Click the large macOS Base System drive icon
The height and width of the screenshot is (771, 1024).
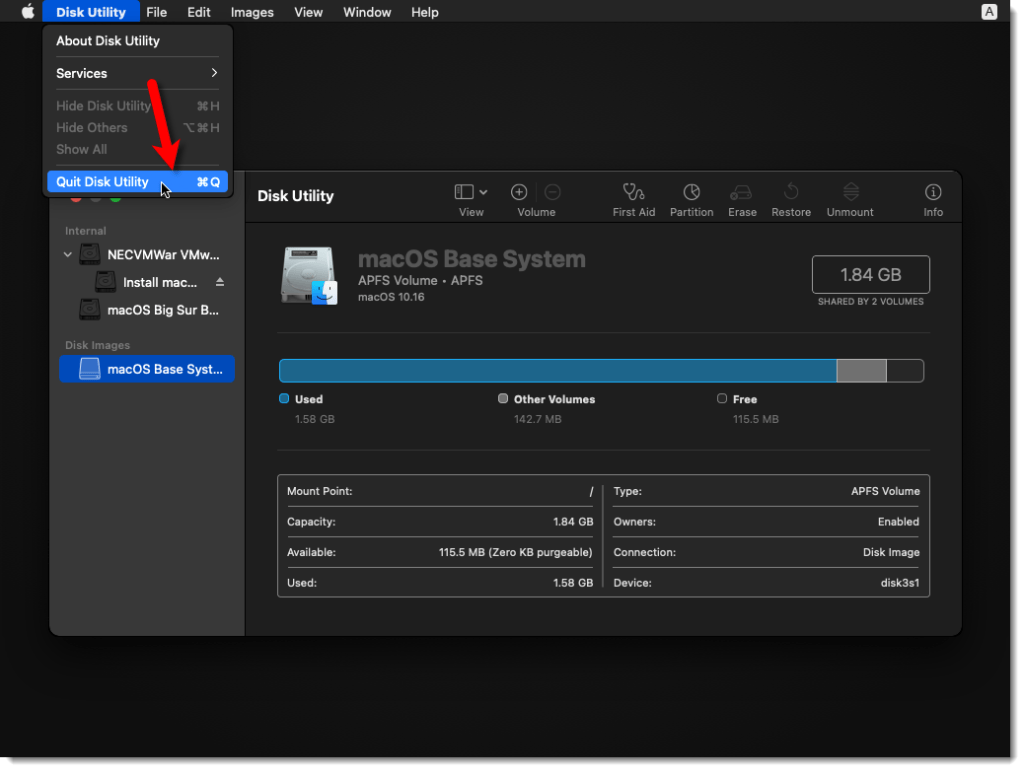pos(310,275)
